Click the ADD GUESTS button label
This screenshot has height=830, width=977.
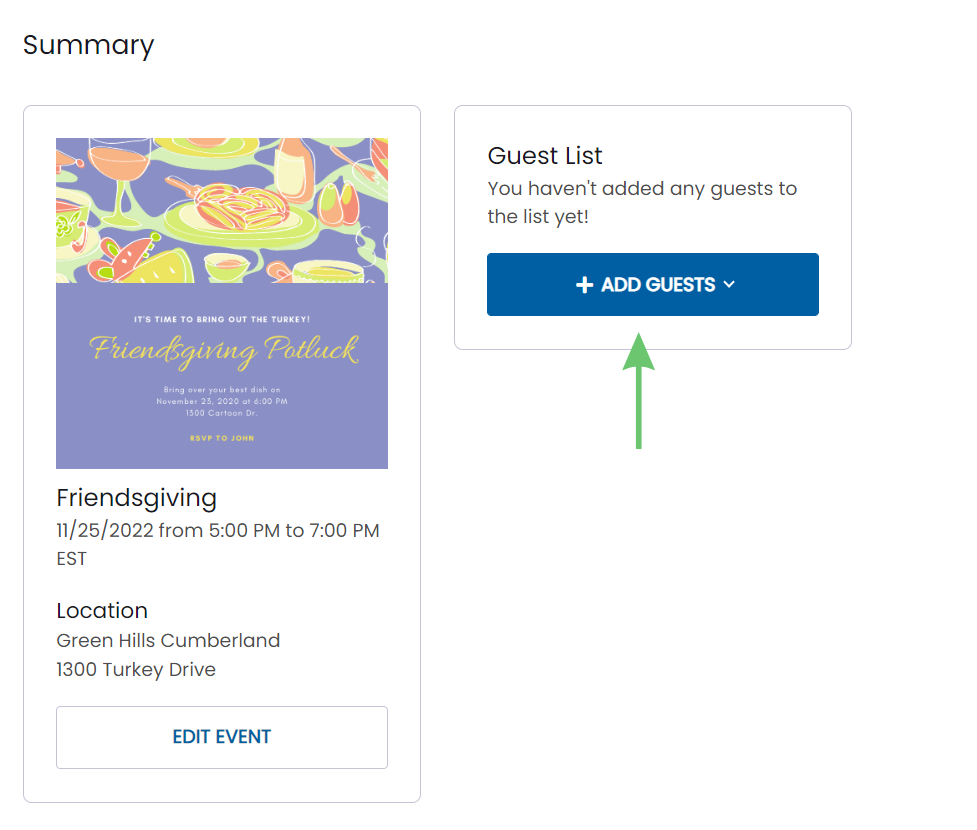click(658, 285)
